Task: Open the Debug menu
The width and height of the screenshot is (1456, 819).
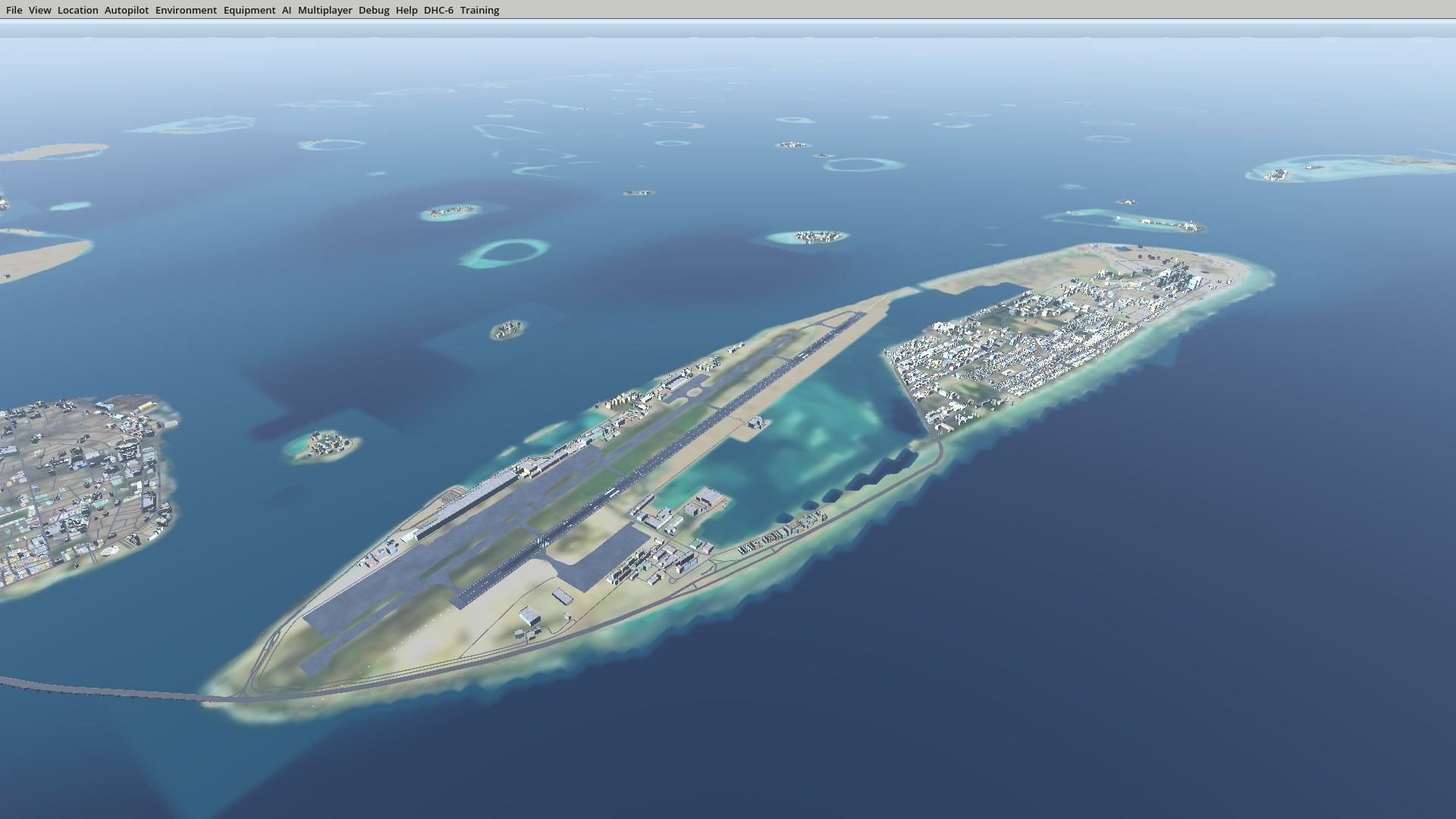Action: 374,10
